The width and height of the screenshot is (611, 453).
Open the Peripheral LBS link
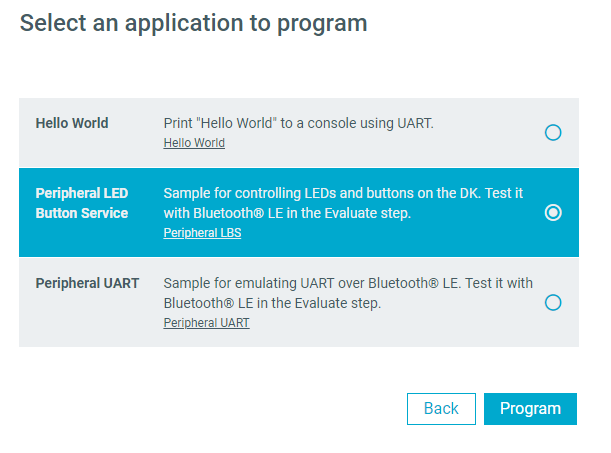point(202,233)
